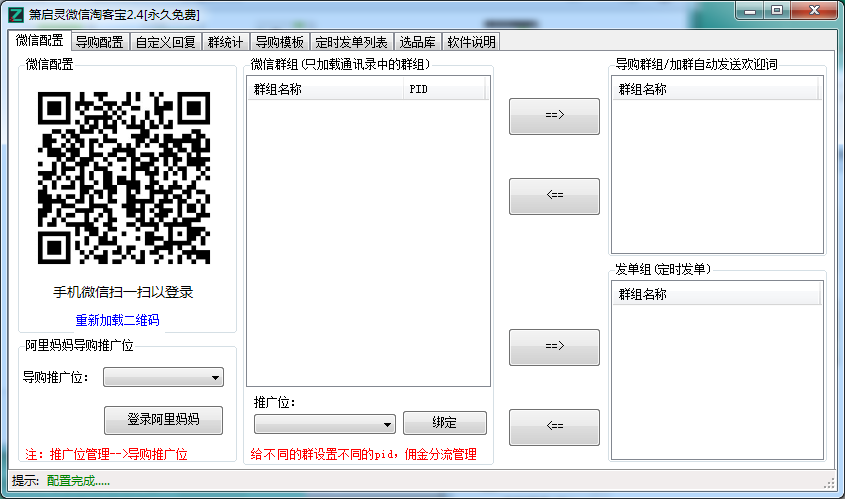Minimize the 微信淘客宝 window
This screenshot has height=499, width=845.
[x=750, y=10]
